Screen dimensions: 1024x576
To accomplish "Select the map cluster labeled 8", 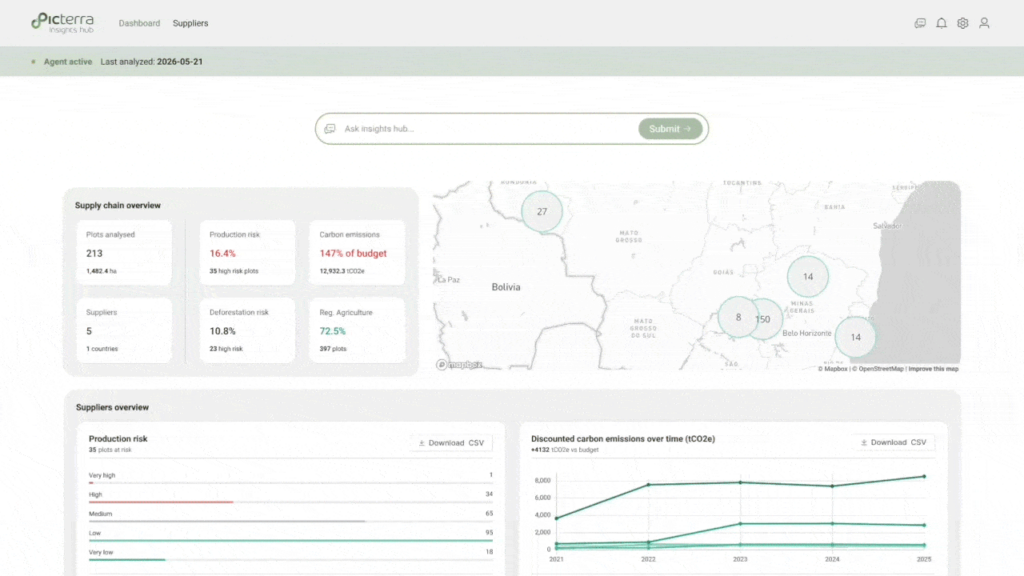I will click(738, 317).
